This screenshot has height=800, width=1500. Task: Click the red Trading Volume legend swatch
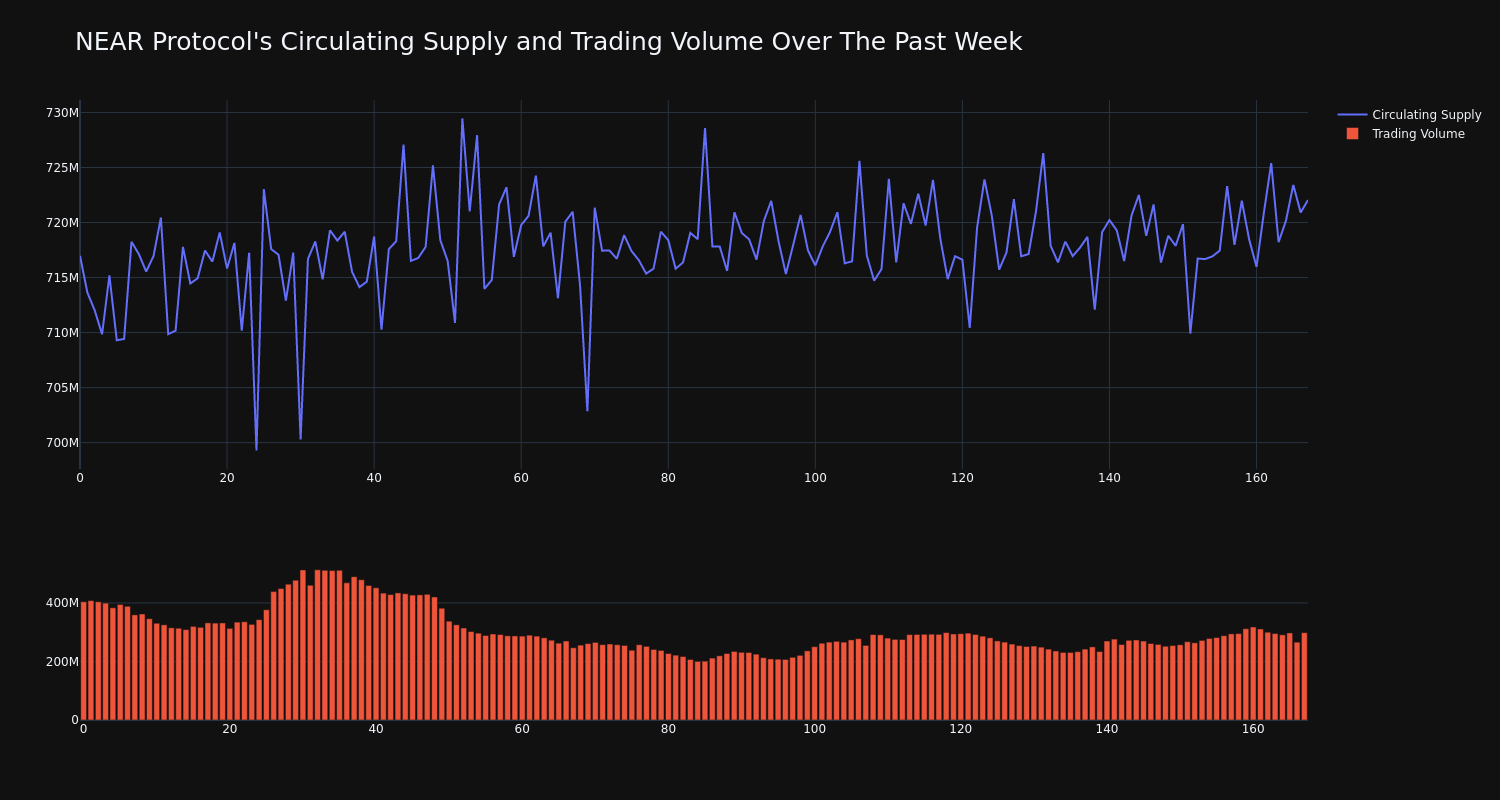1352,134
